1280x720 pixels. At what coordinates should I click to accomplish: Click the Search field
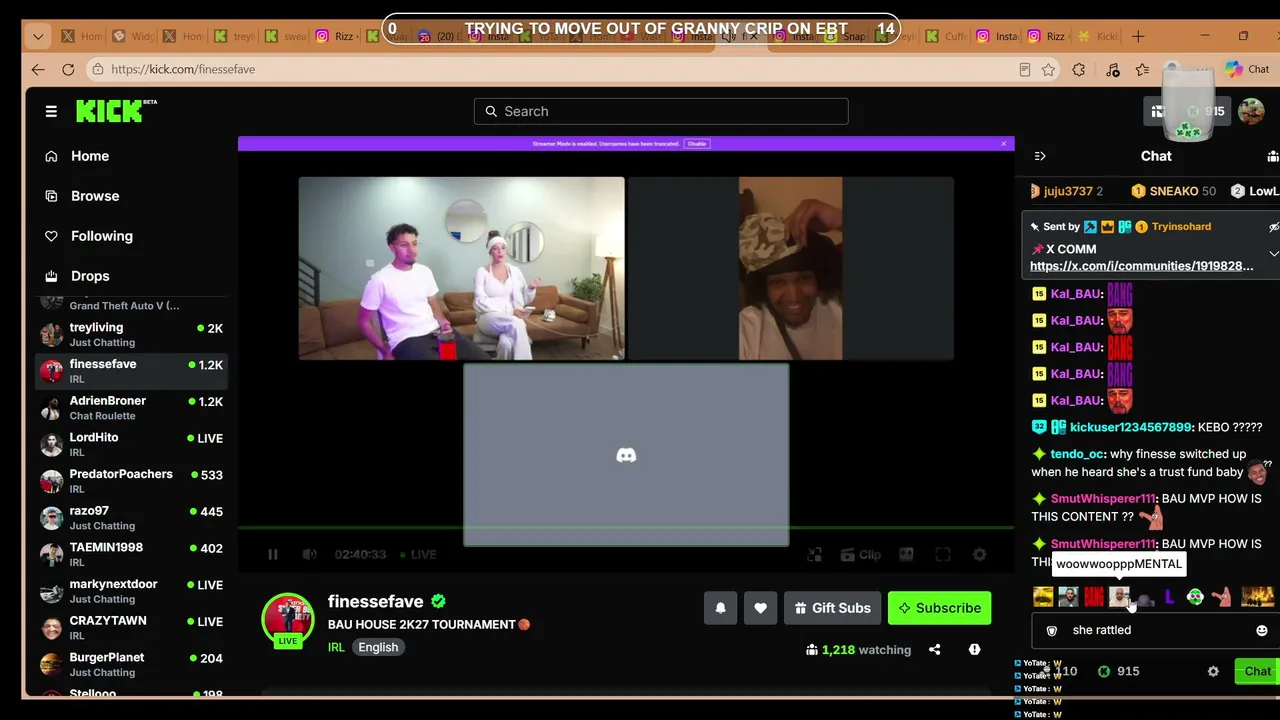click(x=661, y=111)
